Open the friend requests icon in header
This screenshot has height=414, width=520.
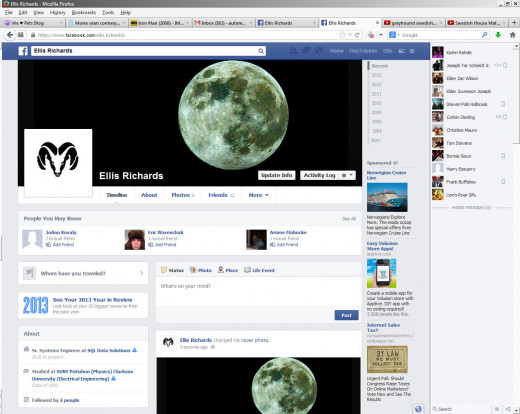293,51
